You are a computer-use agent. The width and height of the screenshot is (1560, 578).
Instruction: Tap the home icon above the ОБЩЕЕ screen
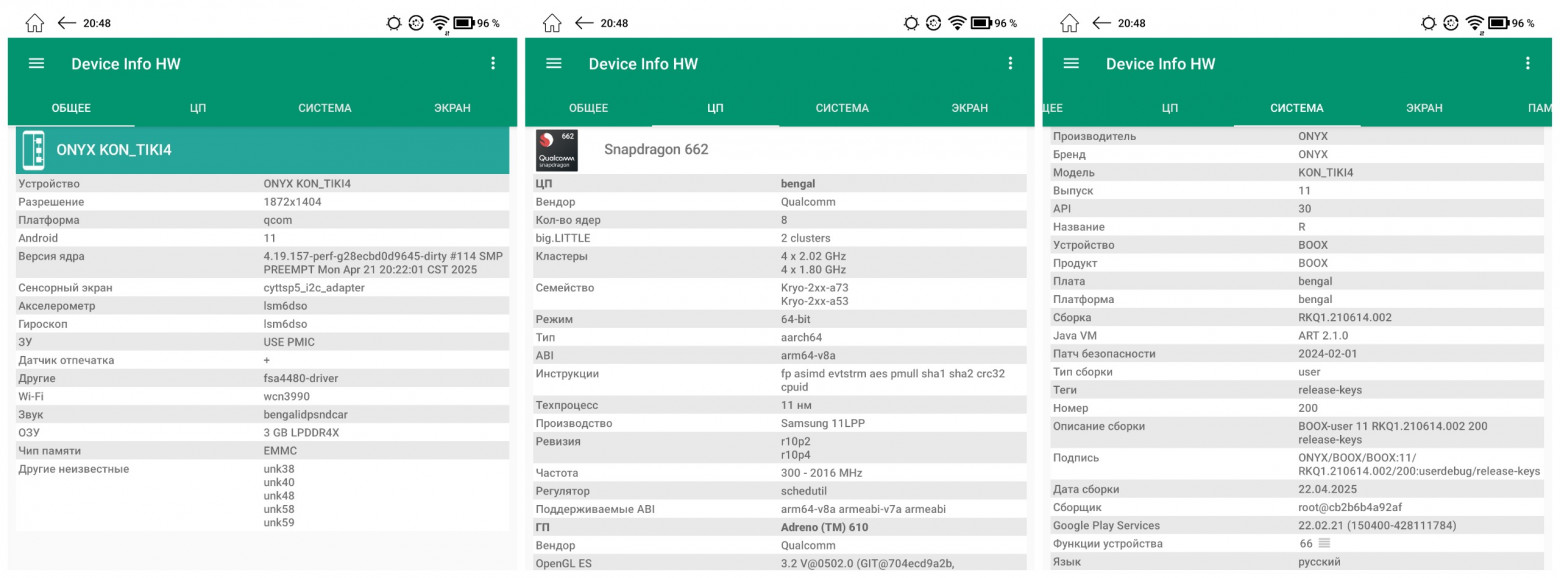click(35, 22)
